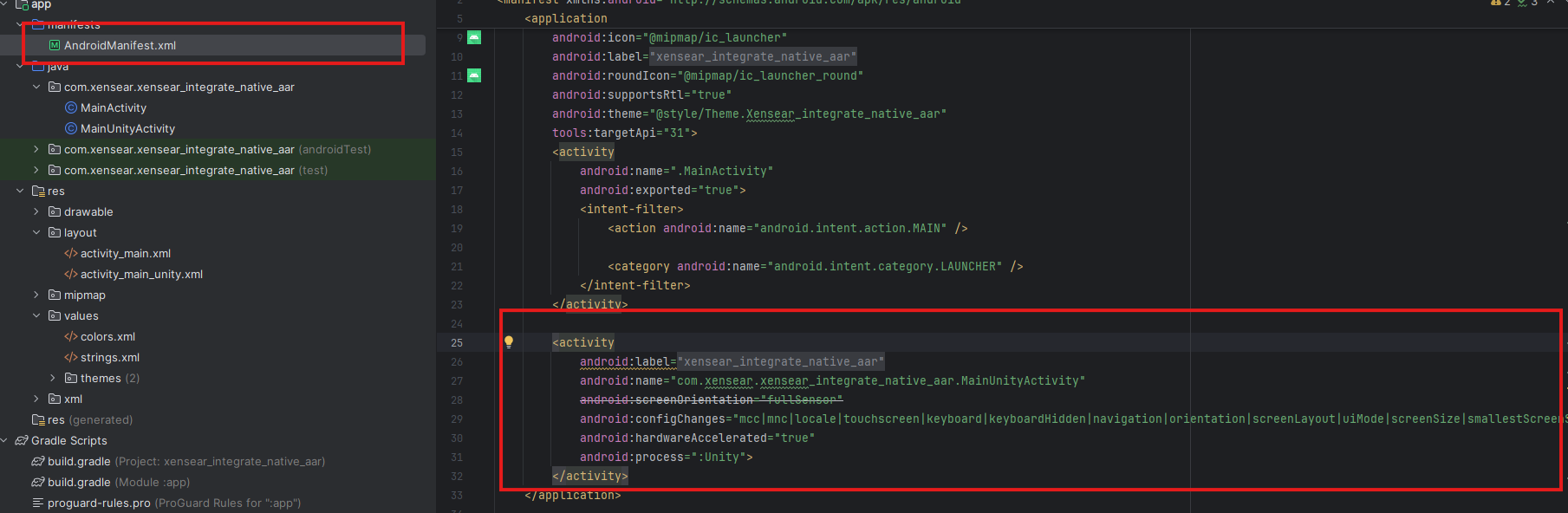
Task: Collapse the res folder
Action: (20, 191)
